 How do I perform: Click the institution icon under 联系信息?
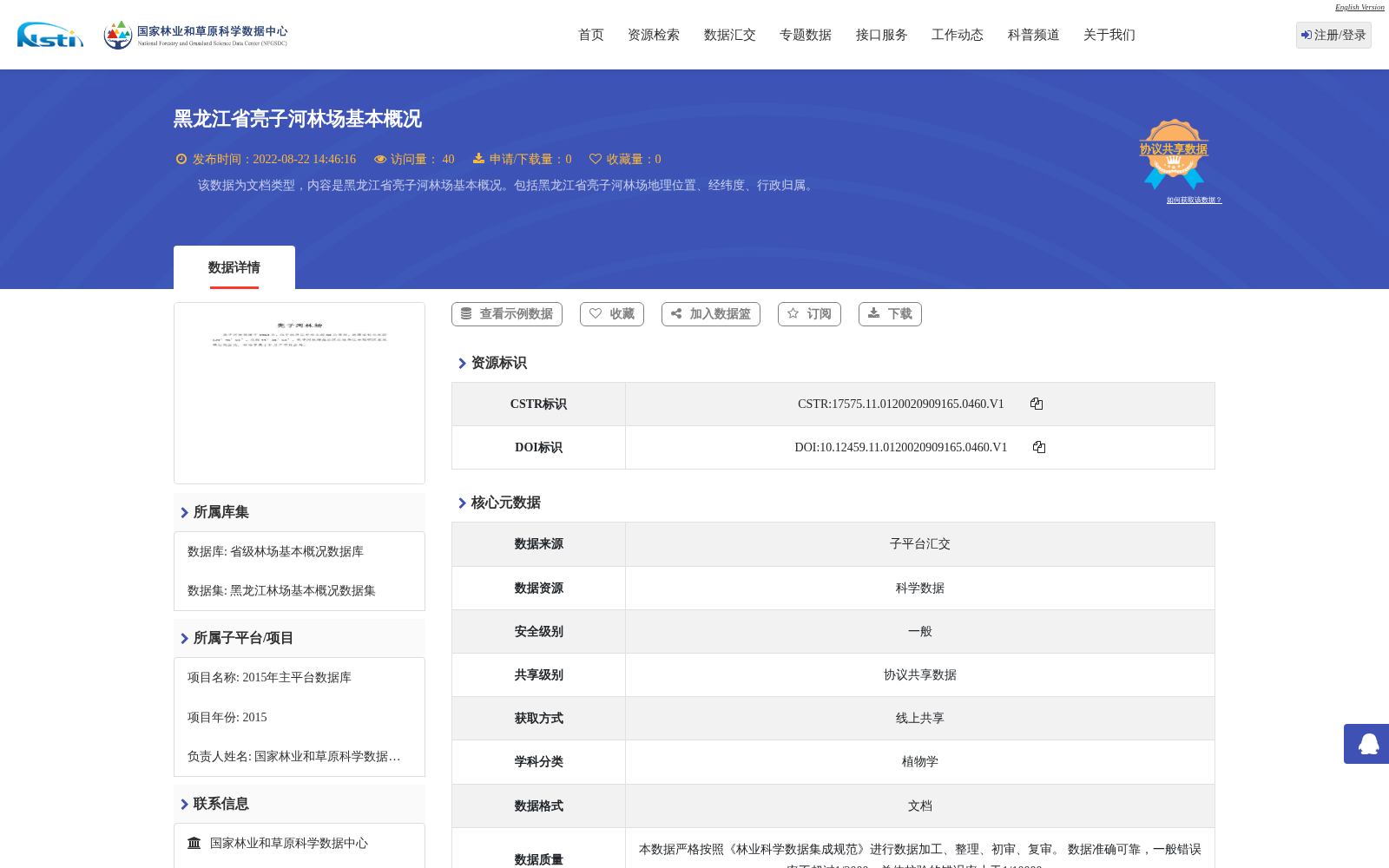(194, 843)
